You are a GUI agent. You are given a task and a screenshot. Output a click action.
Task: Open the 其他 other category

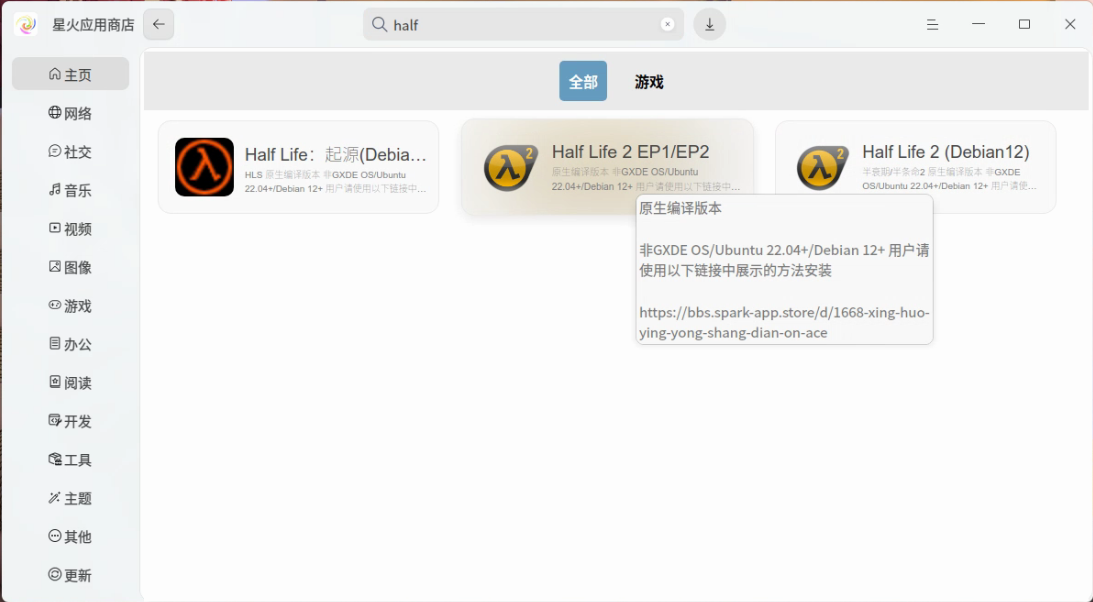coord(70,537)
